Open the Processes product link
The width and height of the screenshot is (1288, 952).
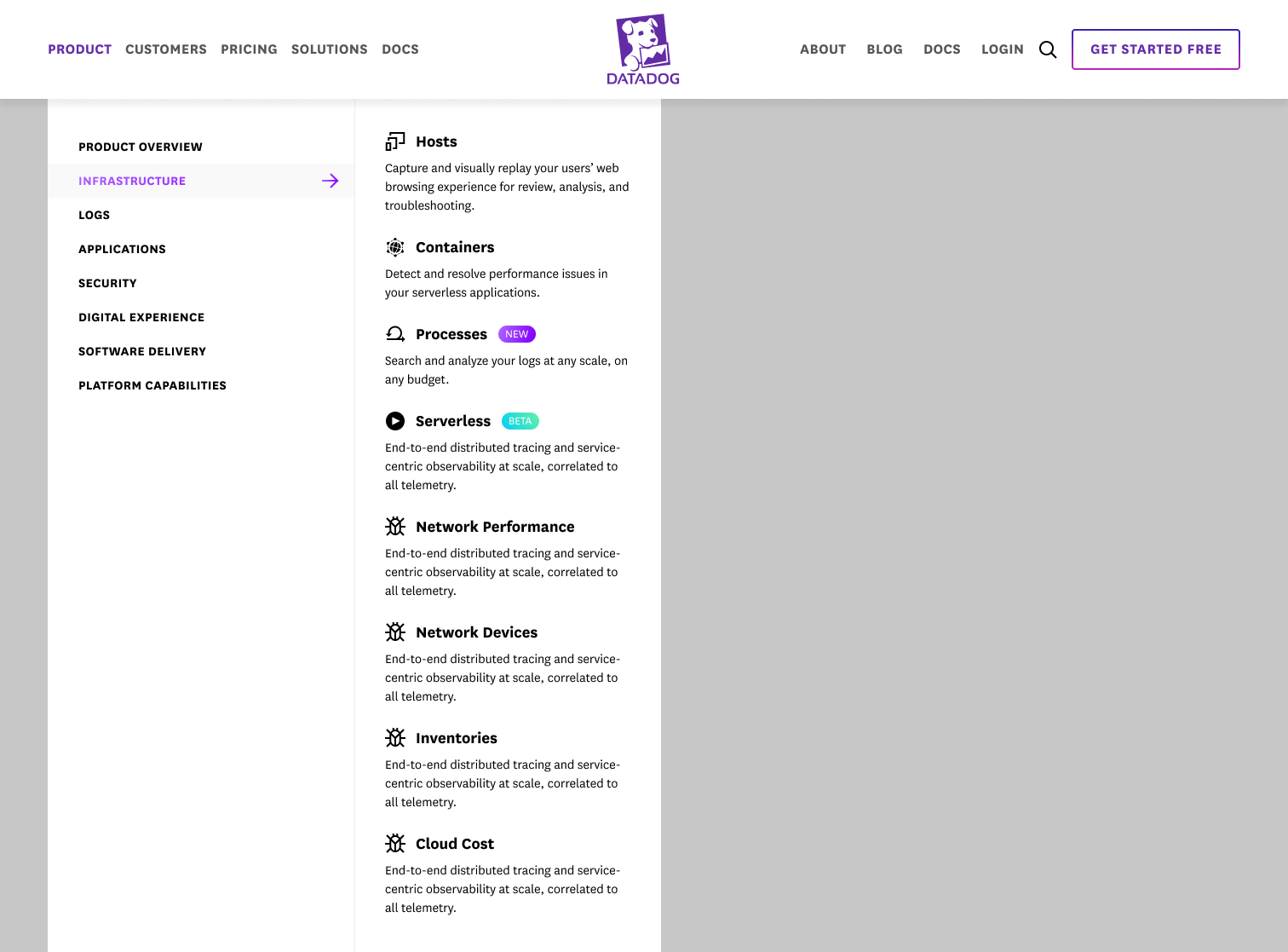(451, 334)
